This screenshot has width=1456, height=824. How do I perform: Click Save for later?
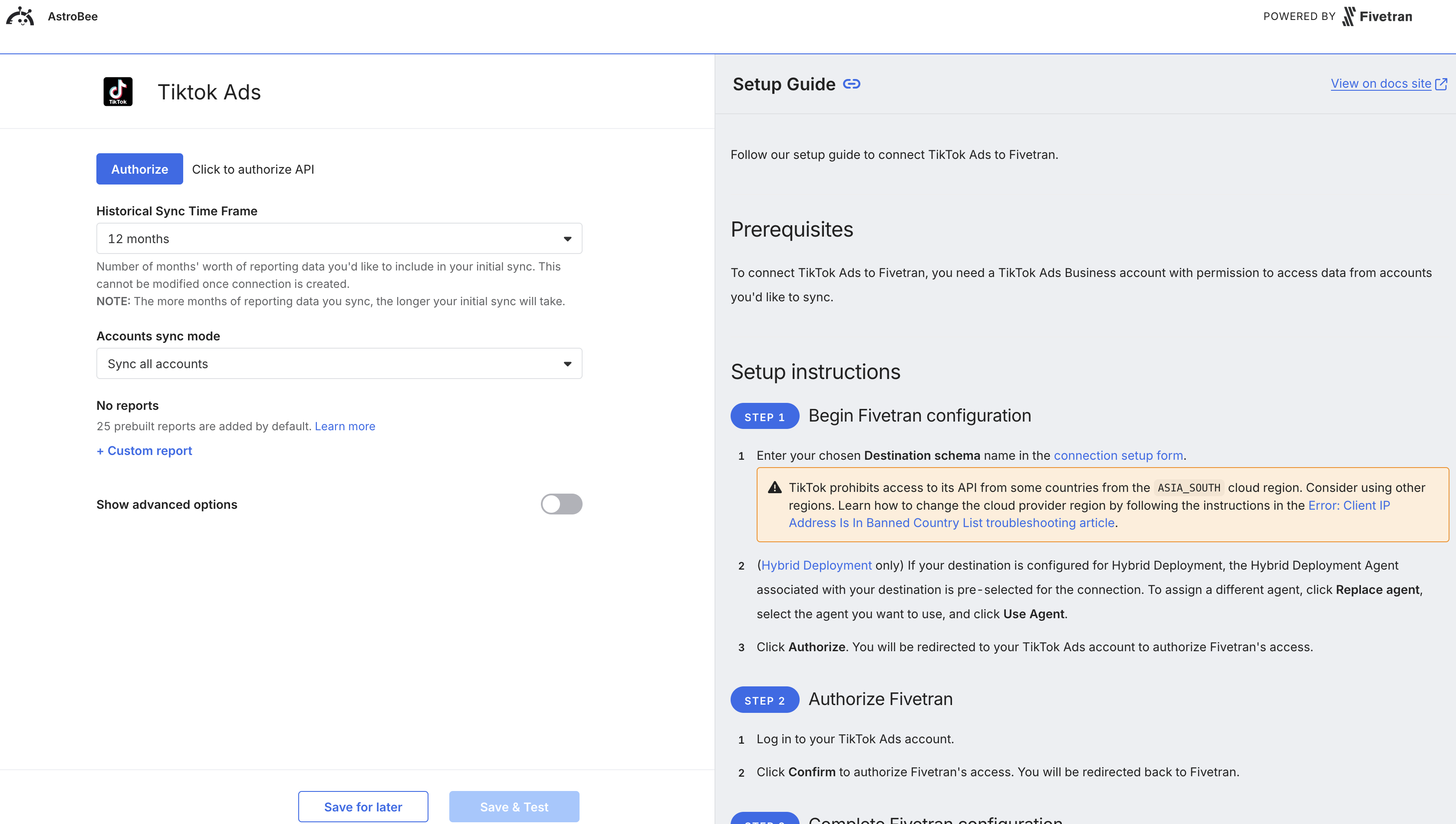363,807
